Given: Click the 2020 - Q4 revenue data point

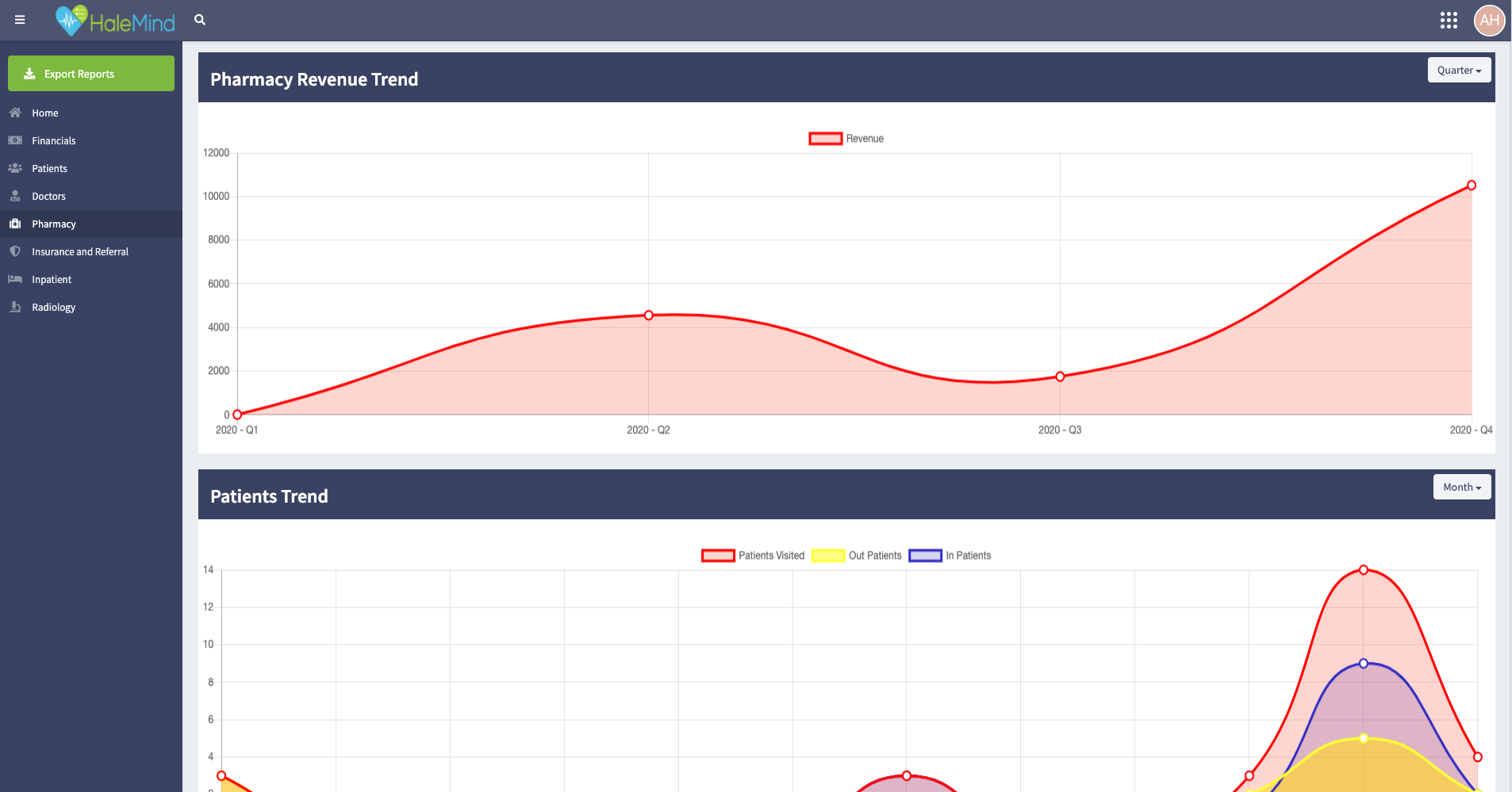Looking at the screenshot, I should click(1472, 186).
